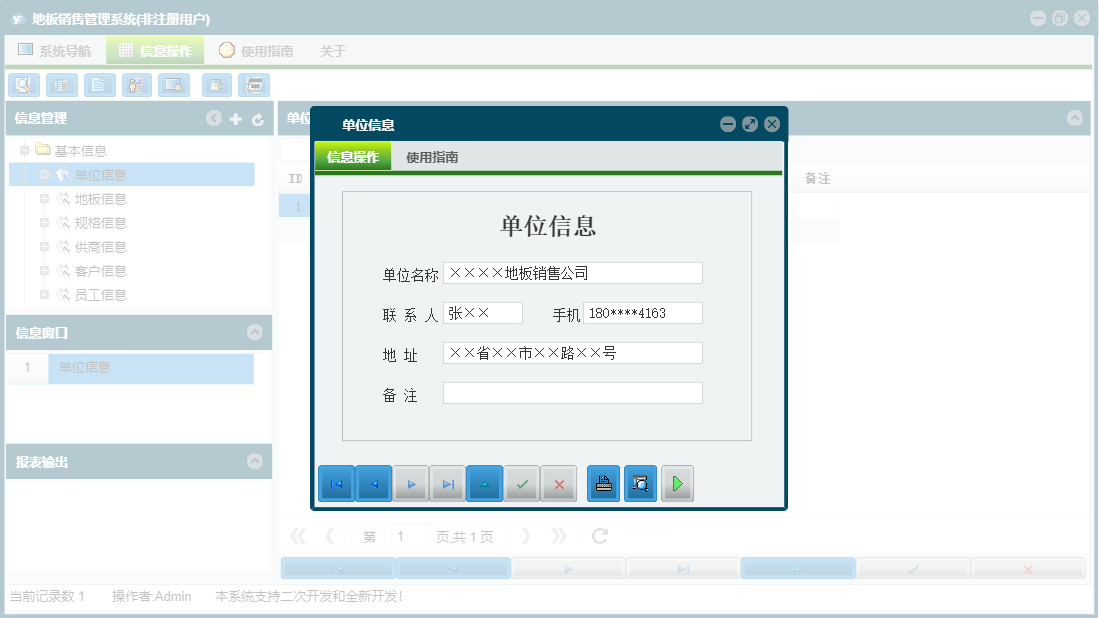Open print preview in the 单位信息 dialog
This screenshot has width=1099, height=618.
[640, 483]
